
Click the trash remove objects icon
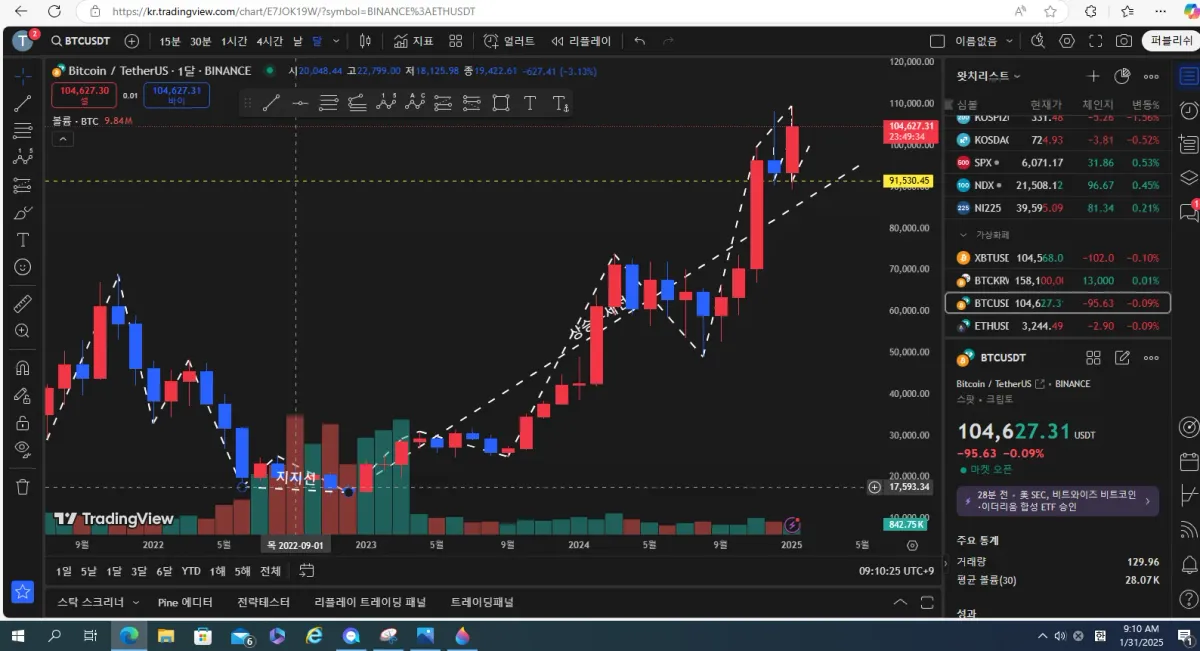tap(22, 487)
